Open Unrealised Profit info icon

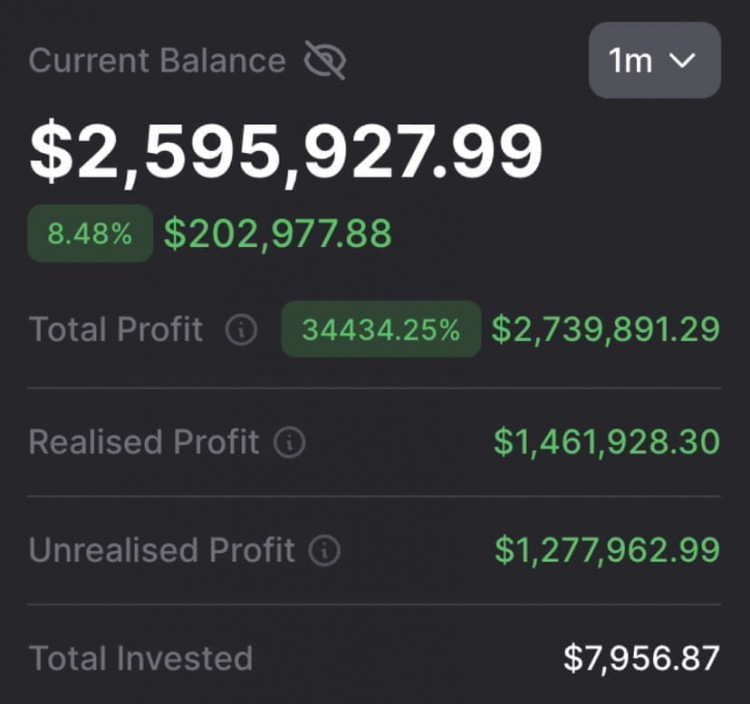tap(324, 550)
